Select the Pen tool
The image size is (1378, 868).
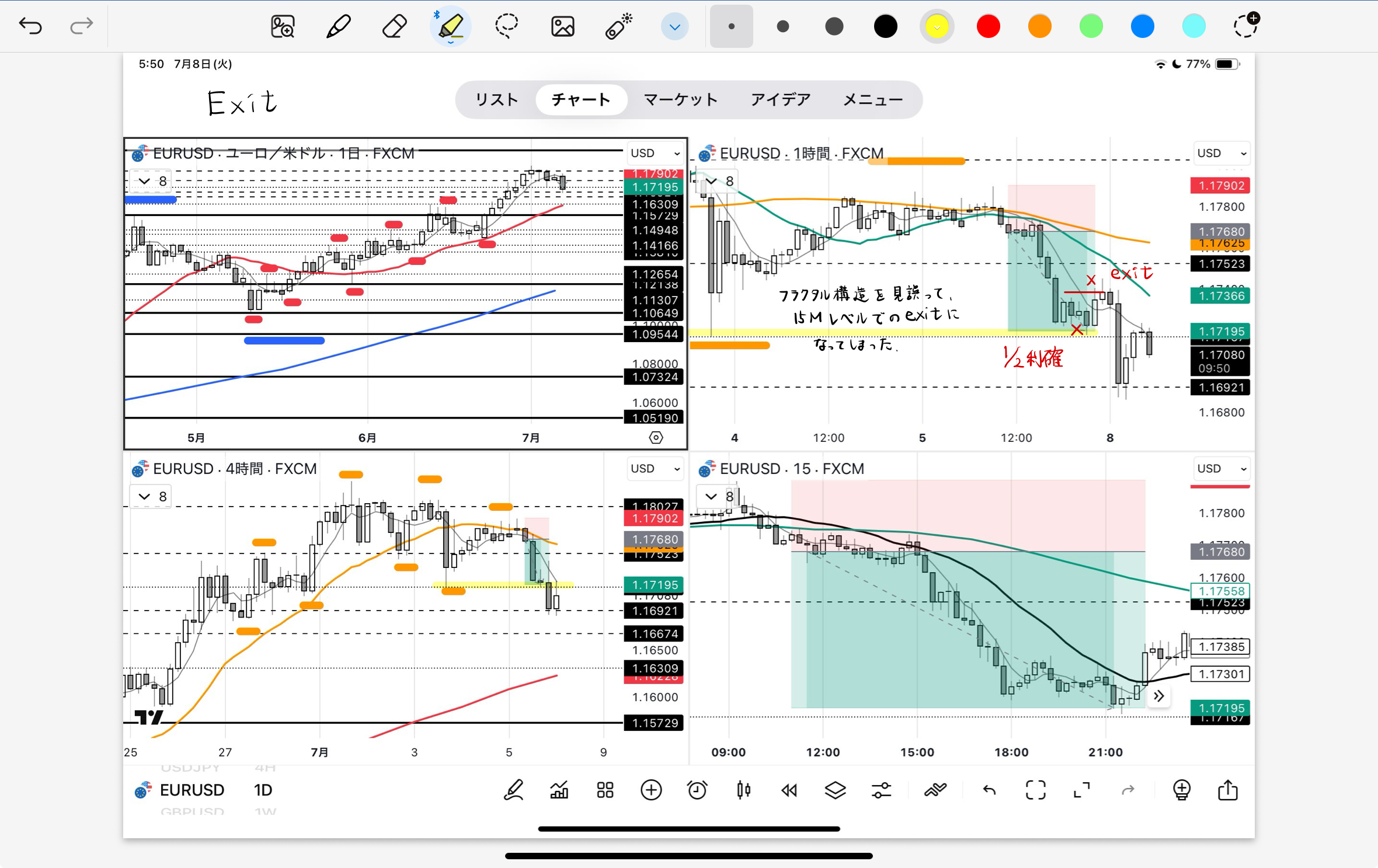pyautogui.click(x=338, y=26)
